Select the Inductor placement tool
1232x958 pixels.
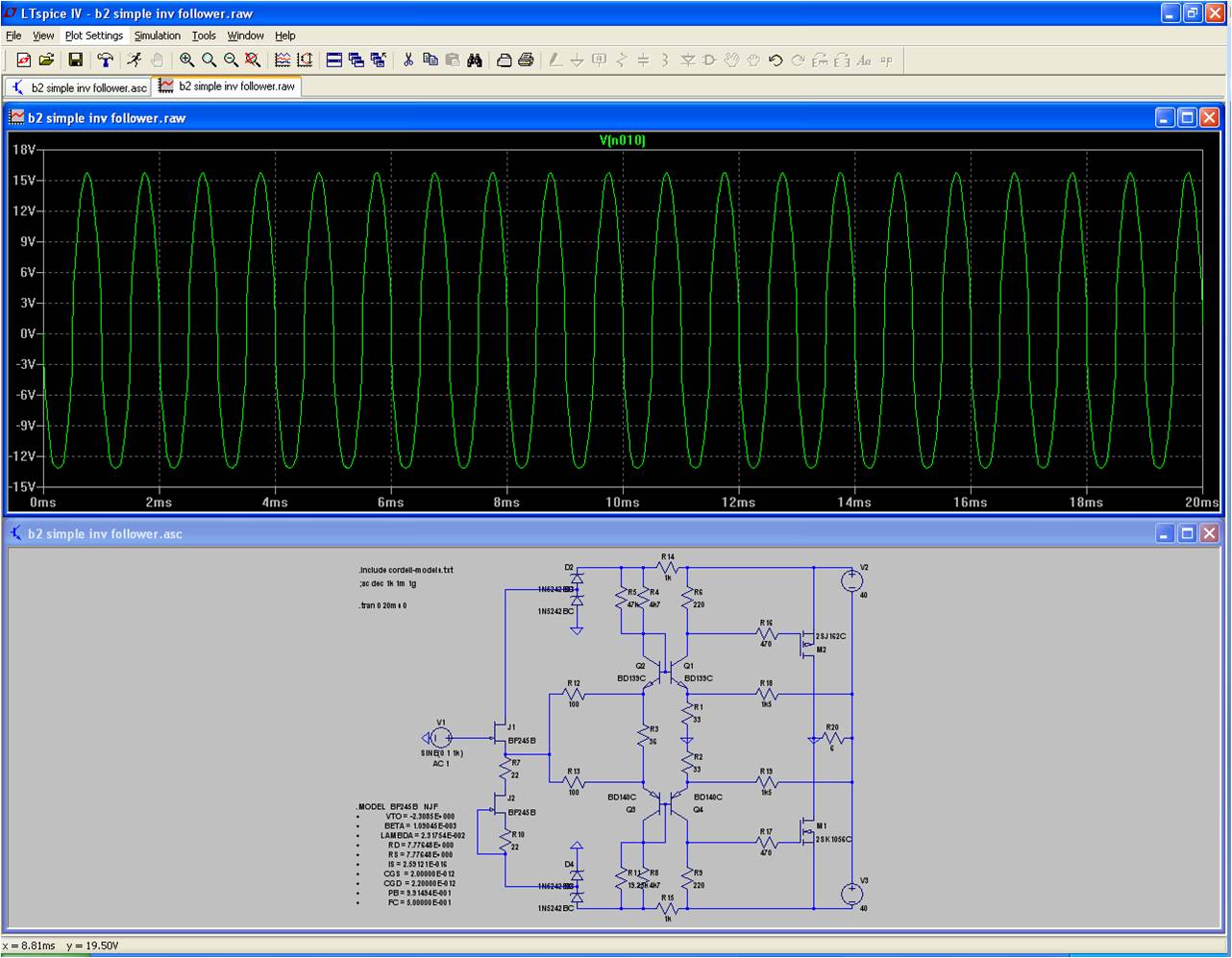click(x=666, y=60)
